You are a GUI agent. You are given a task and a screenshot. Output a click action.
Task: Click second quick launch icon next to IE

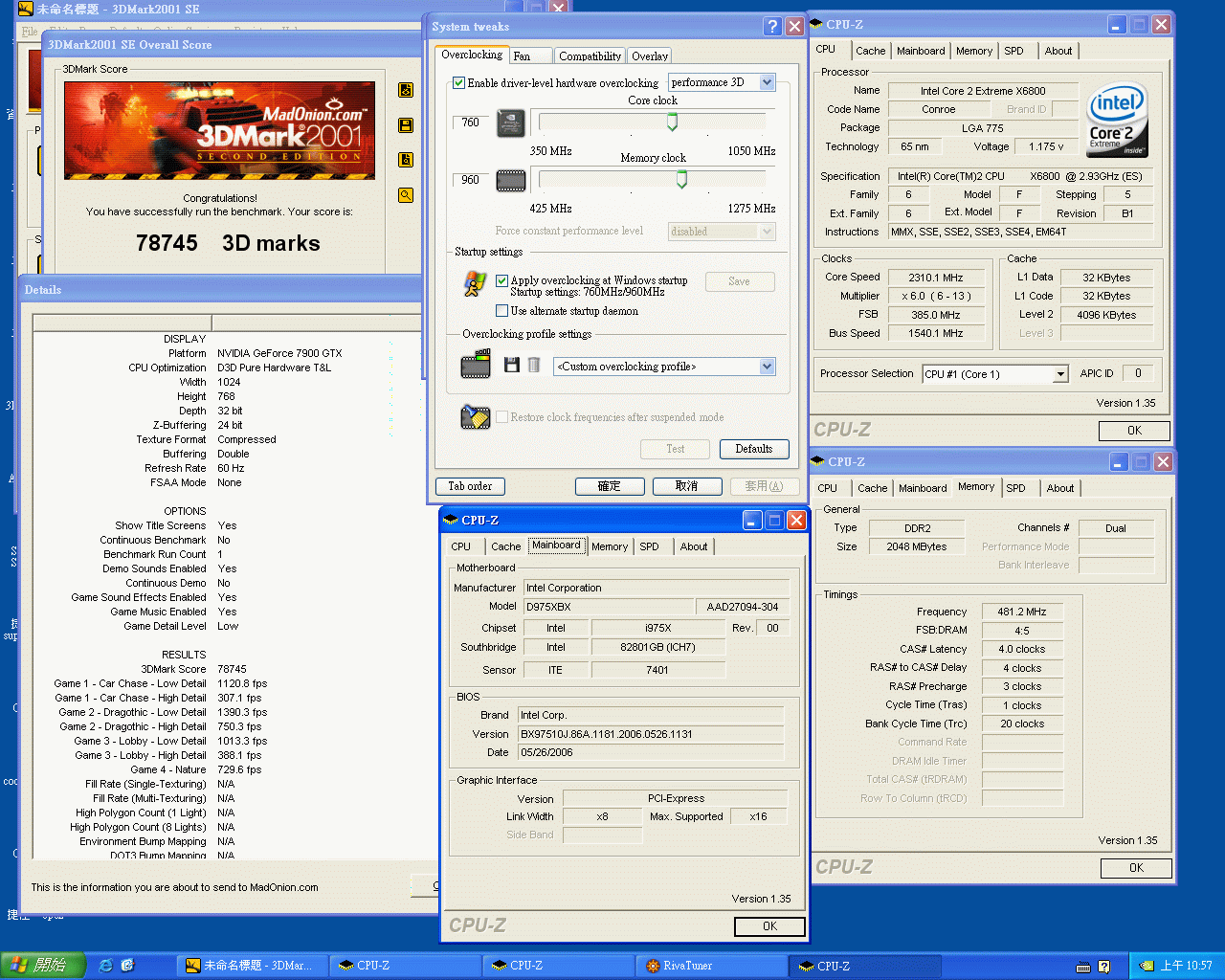point(128,966)
